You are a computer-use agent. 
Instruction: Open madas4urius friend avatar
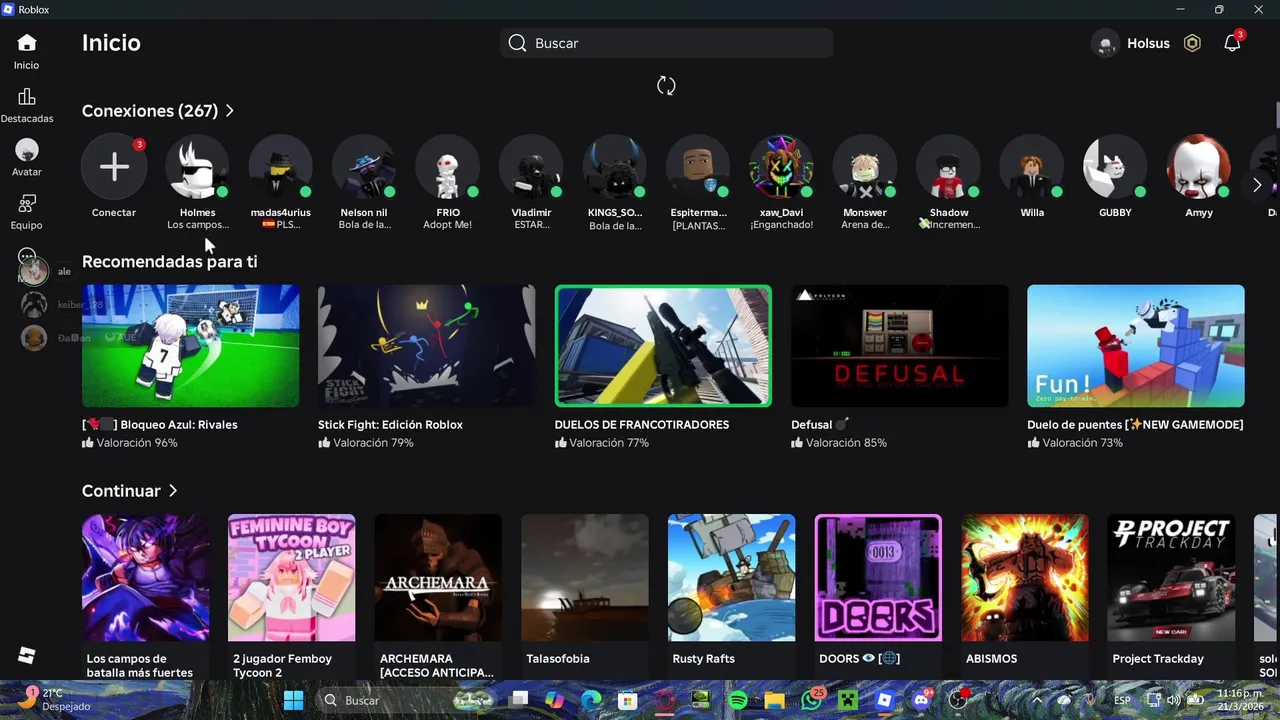click(281, 166)
